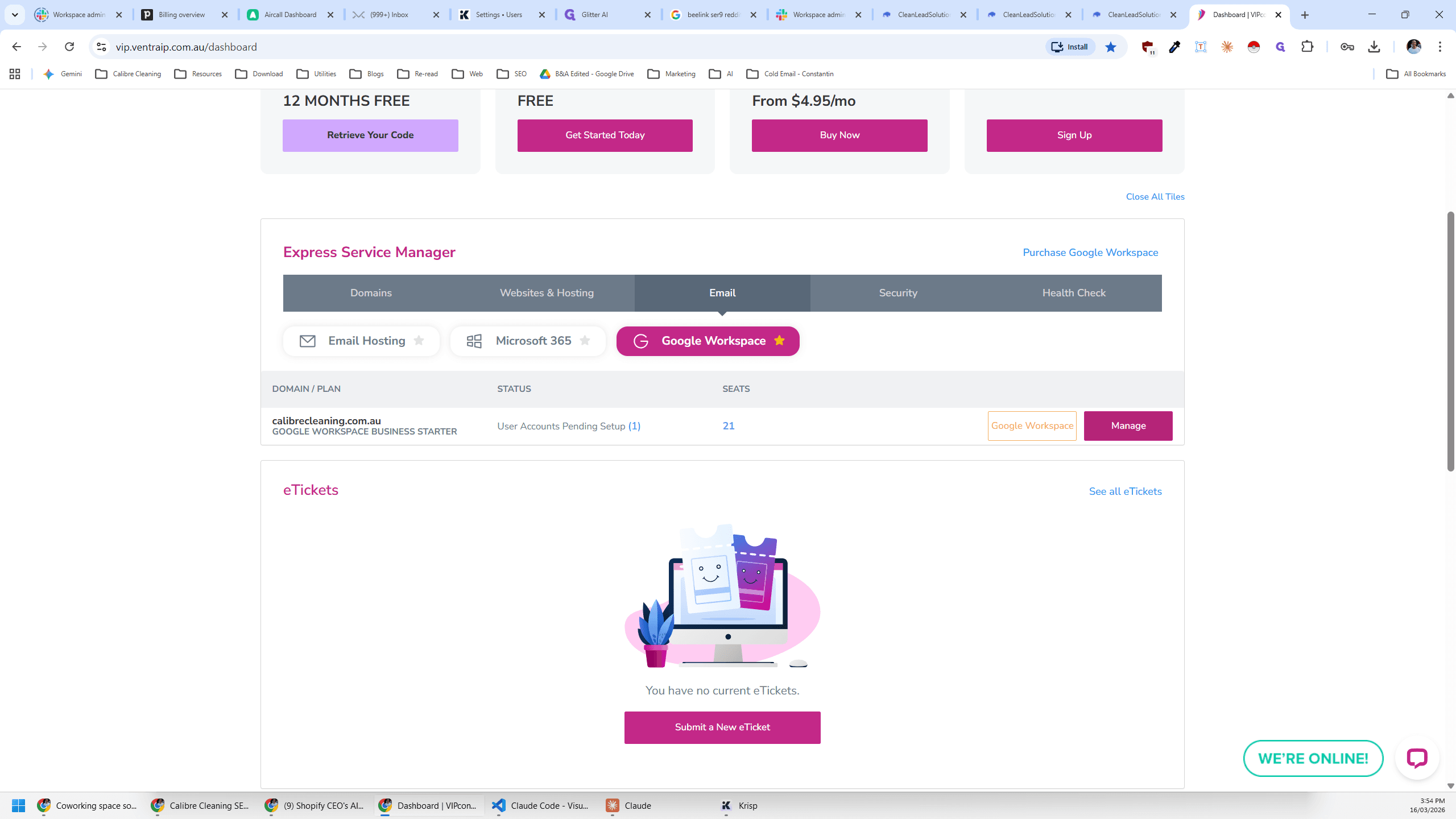The image size is (1456, 819).
Task: Click the Retrieve Your Code button
Action: click(x=370, y=135)
